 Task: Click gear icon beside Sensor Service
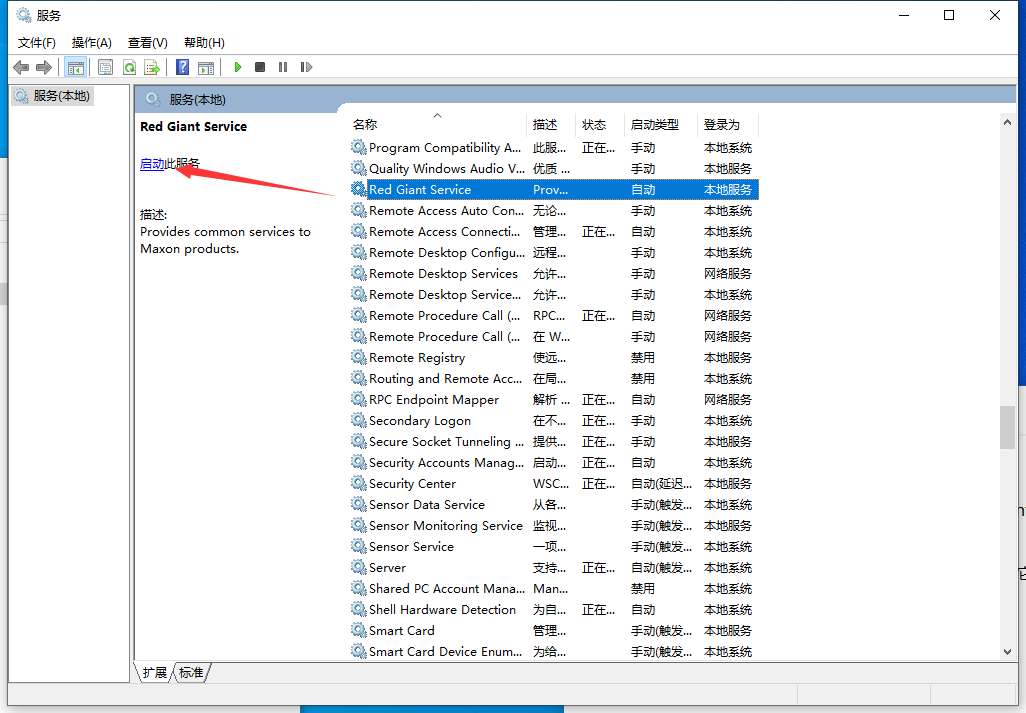click(x=359, y=546)
